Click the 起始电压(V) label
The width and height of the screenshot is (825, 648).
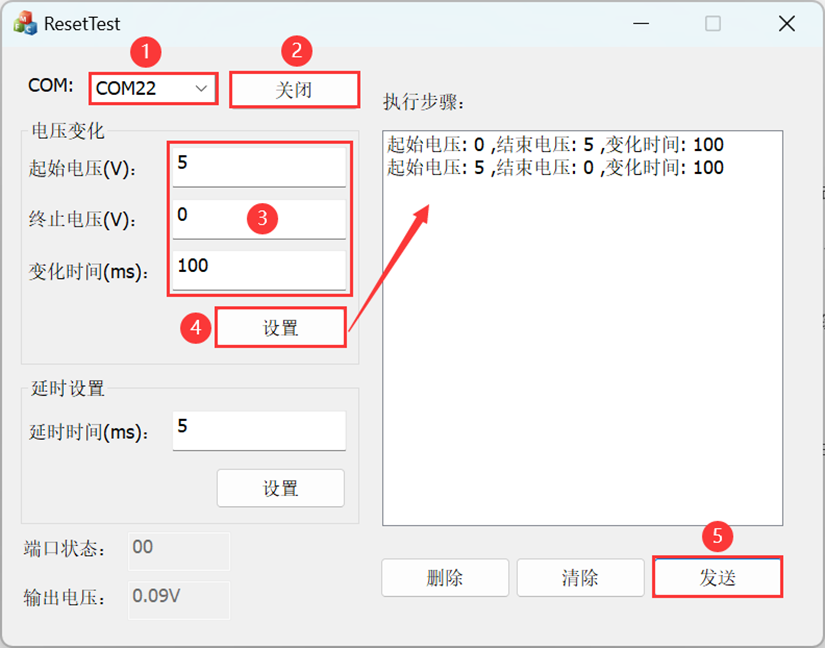(x=83, y=169)
